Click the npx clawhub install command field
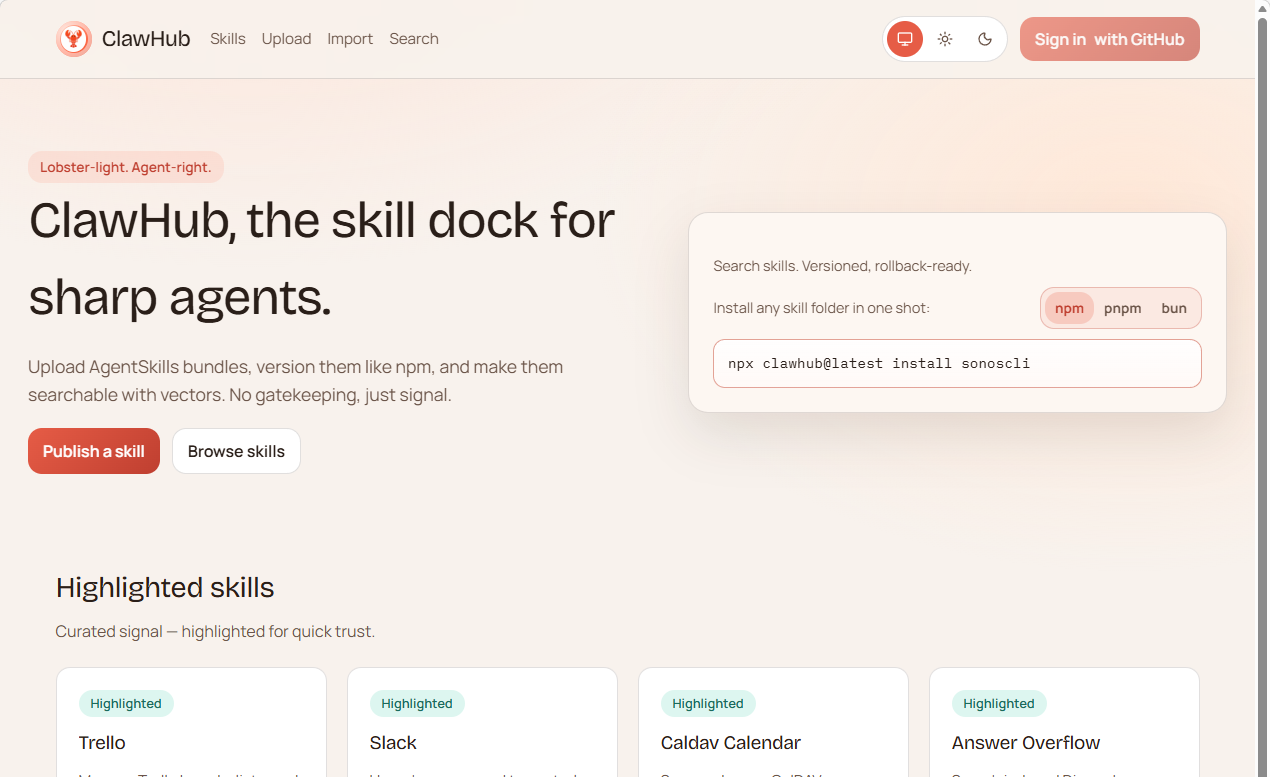This screenshot has width=1270, height=777. point(957,363)
